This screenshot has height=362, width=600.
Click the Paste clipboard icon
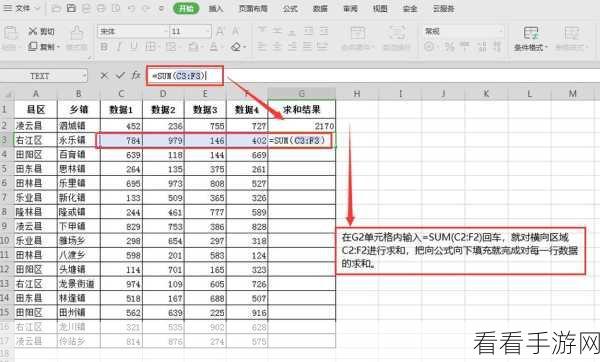click(10, 33)
